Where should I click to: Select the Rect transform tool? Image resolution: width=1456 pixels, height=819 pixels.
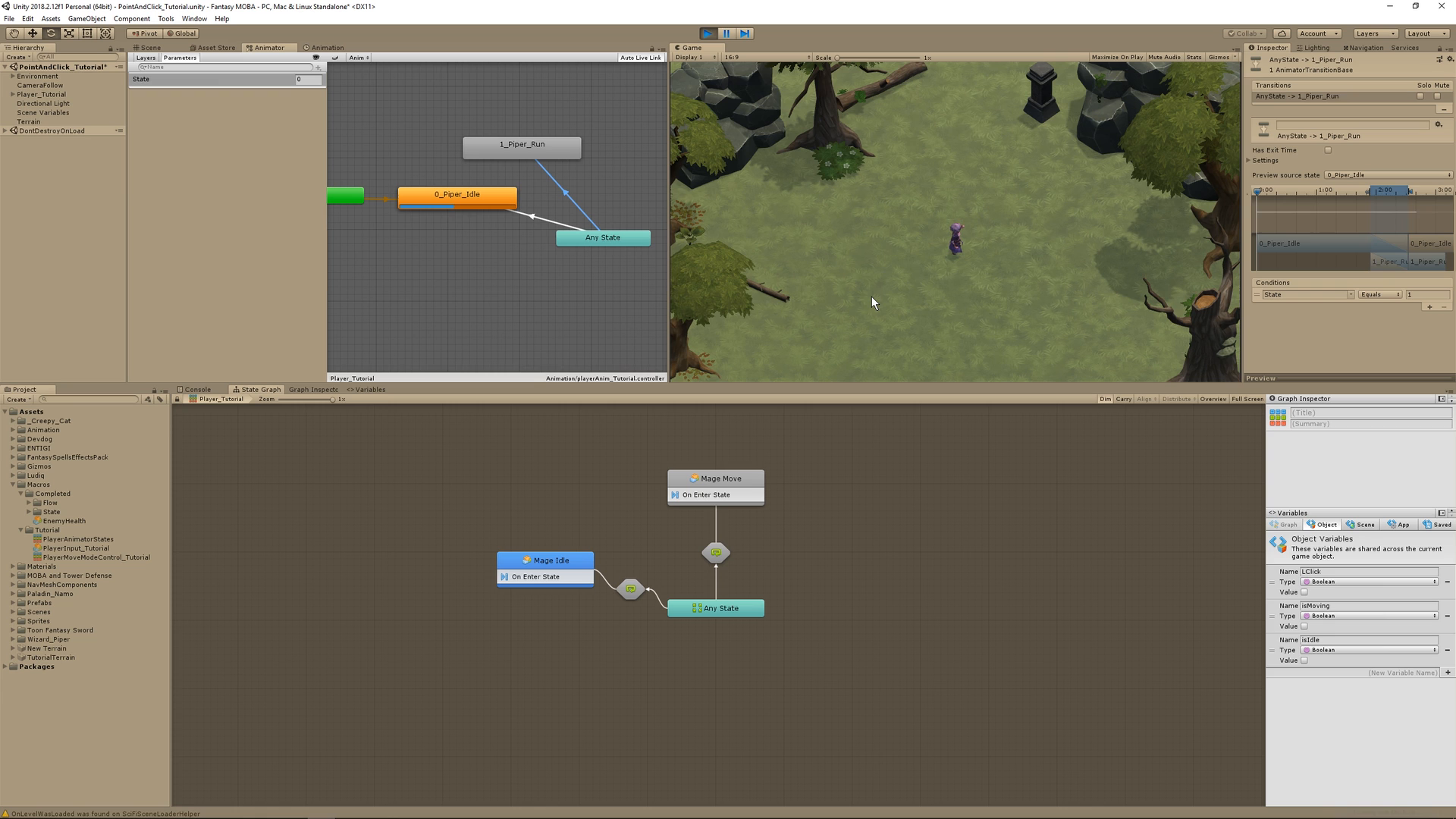click(x=86, y=33)
